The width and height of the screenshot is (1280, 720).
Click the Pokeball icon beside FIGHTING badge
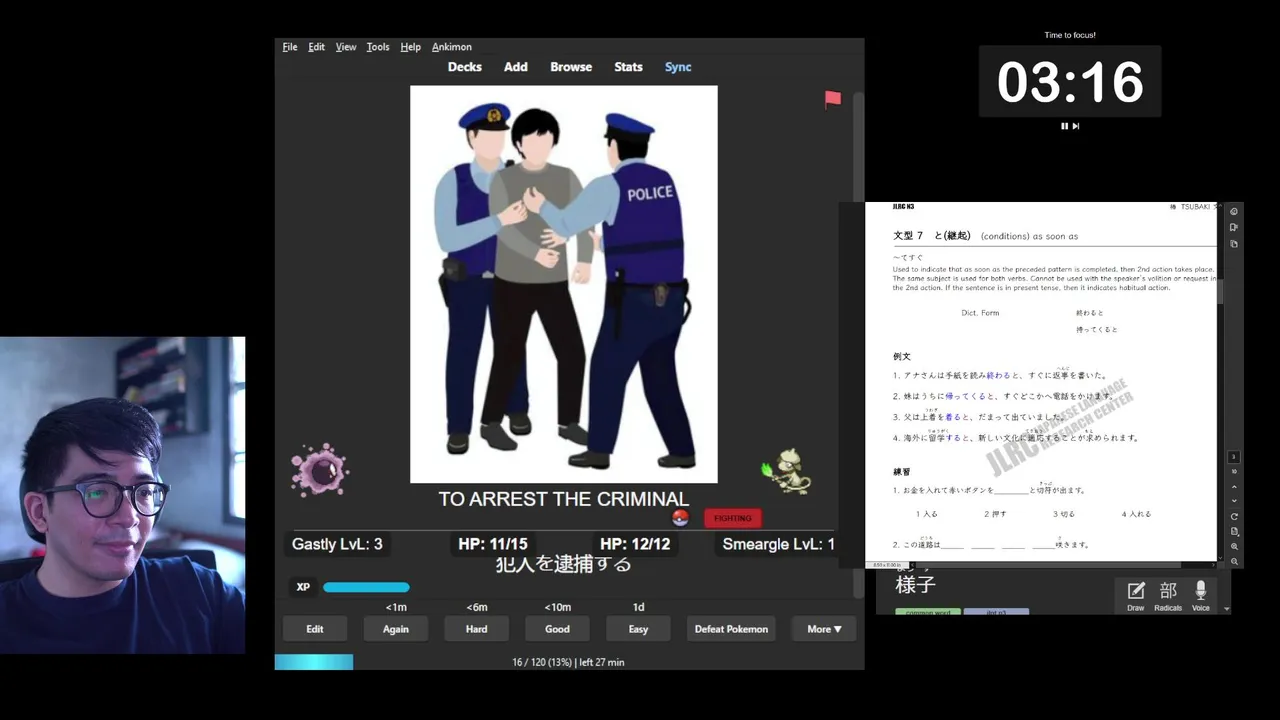click(x=680, y=518)
